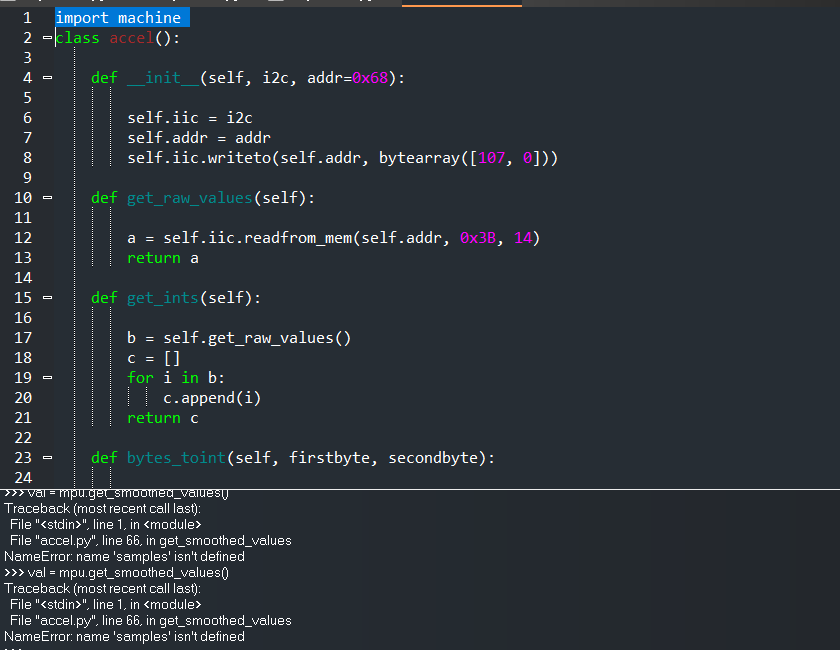The image size is (840, 650).
Task: Click the 'secondbyte' parameter
Action: click(433, 458)
